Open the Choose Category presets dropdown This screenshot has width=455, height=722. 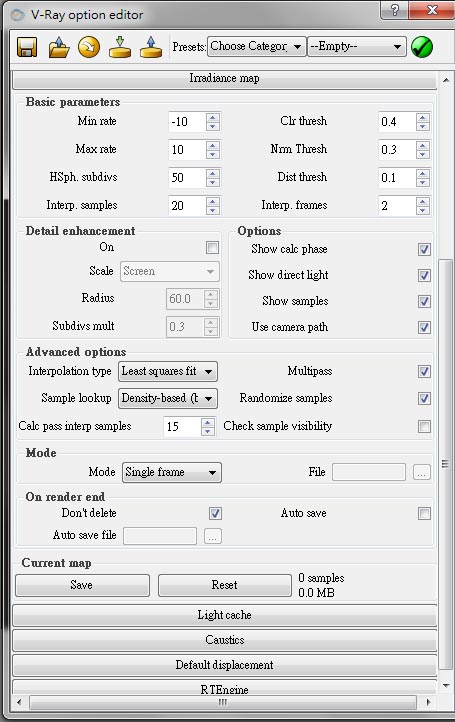click(x=257, y=47)
